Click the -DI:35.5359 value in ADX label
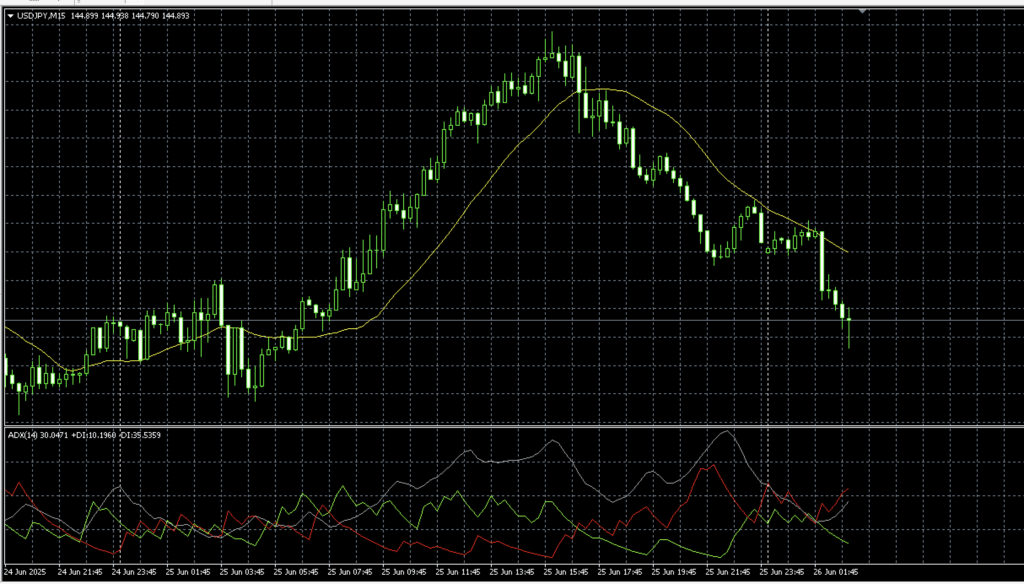 (x=141, y=434)
